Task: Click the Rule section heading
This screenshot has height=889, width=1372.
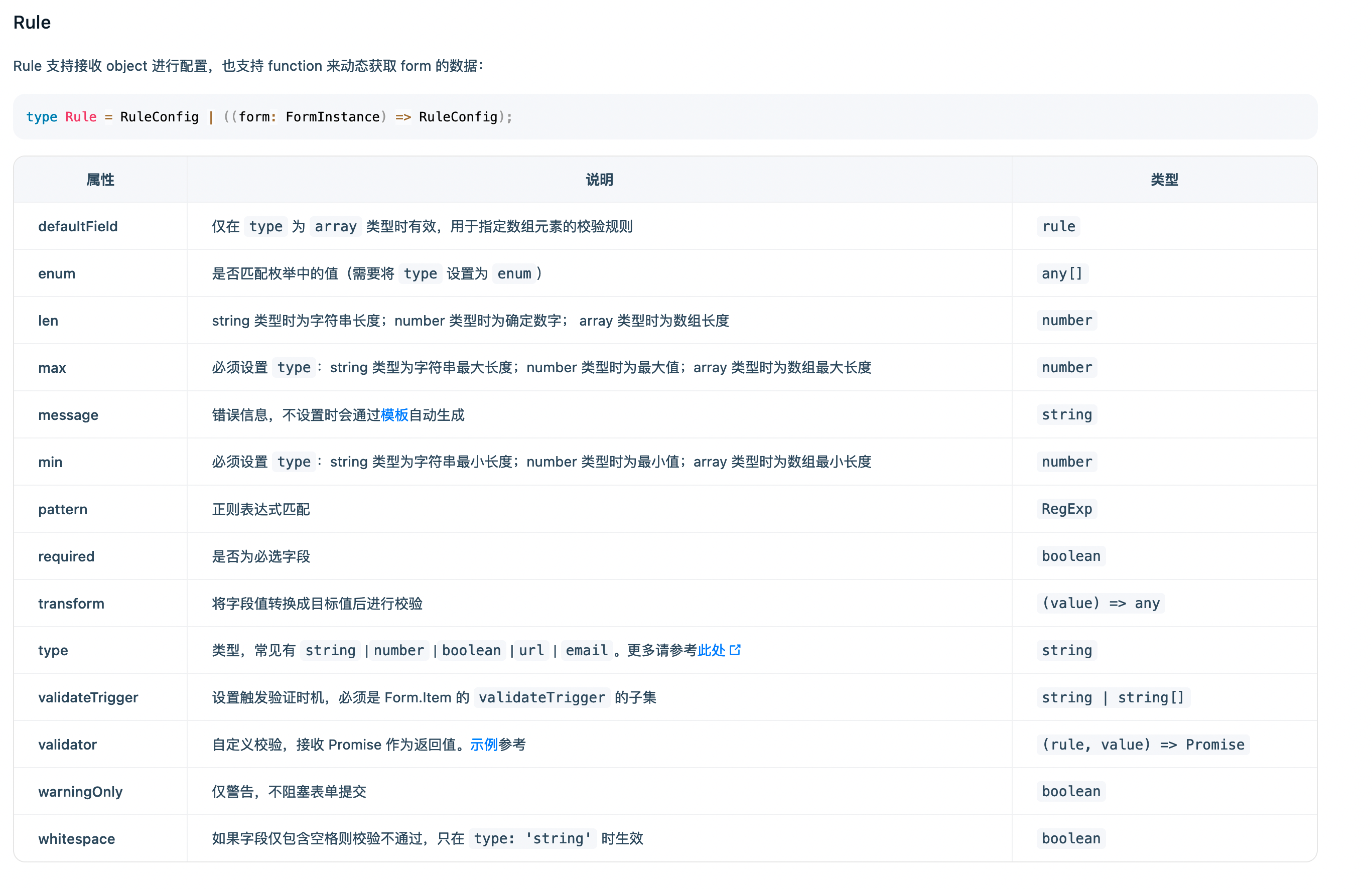Action: point(32,23)
